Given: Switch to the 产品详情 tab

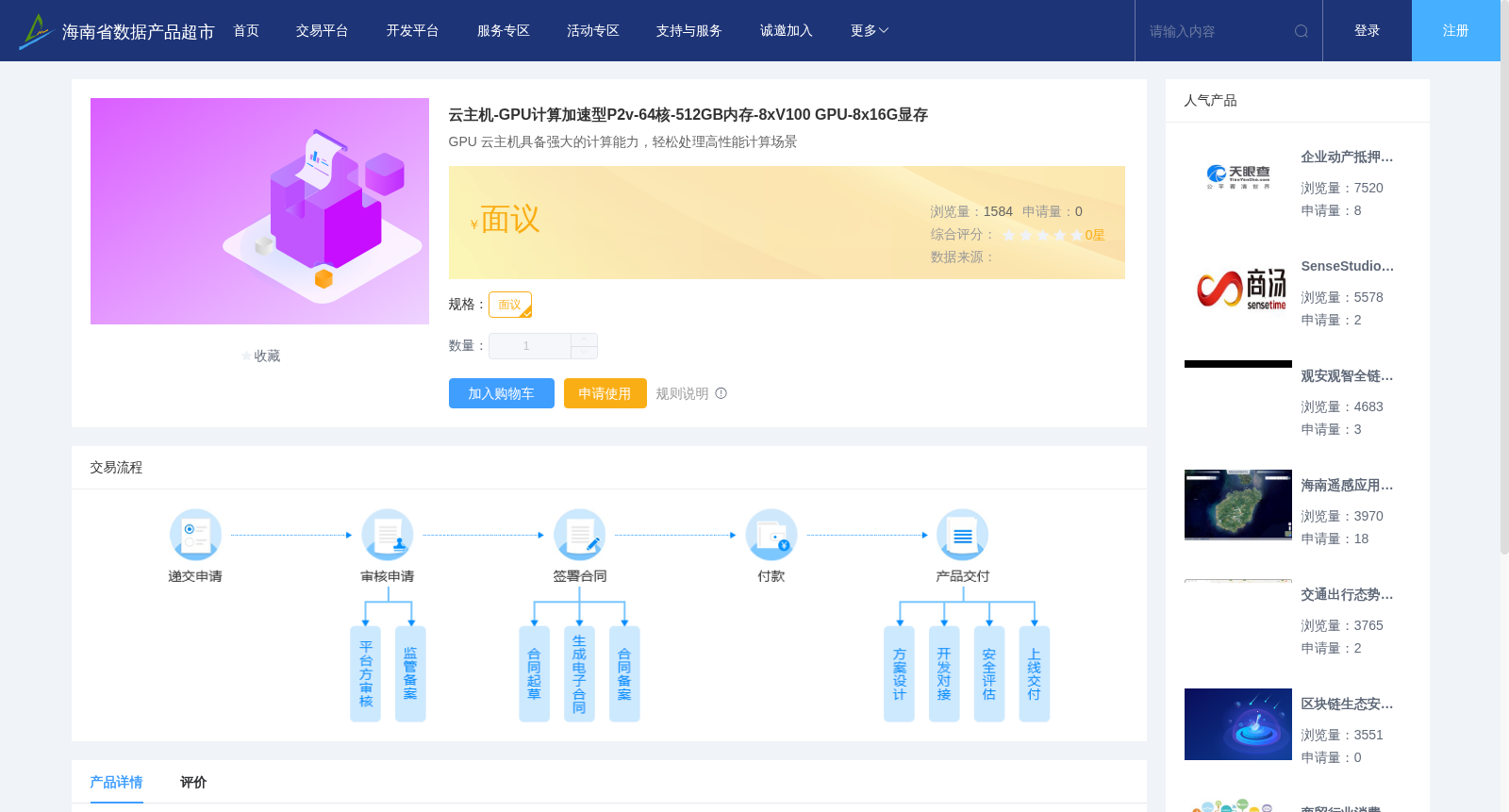Looking at the screenshot, I should point(116,782).
